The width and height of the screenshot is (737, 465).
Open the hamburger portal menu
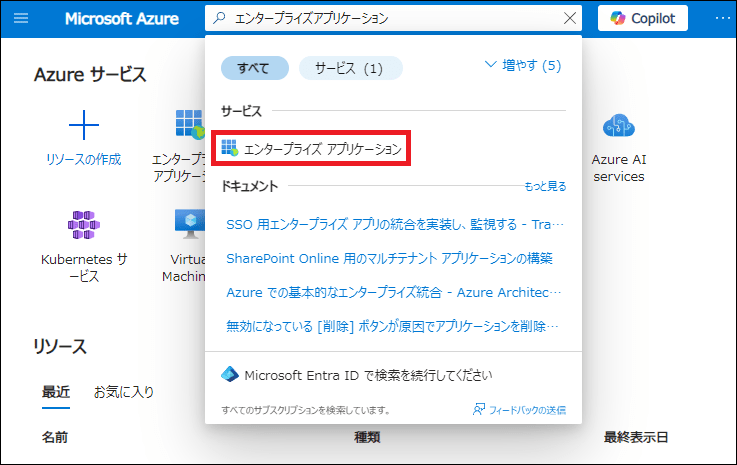[x=21, y=18]
